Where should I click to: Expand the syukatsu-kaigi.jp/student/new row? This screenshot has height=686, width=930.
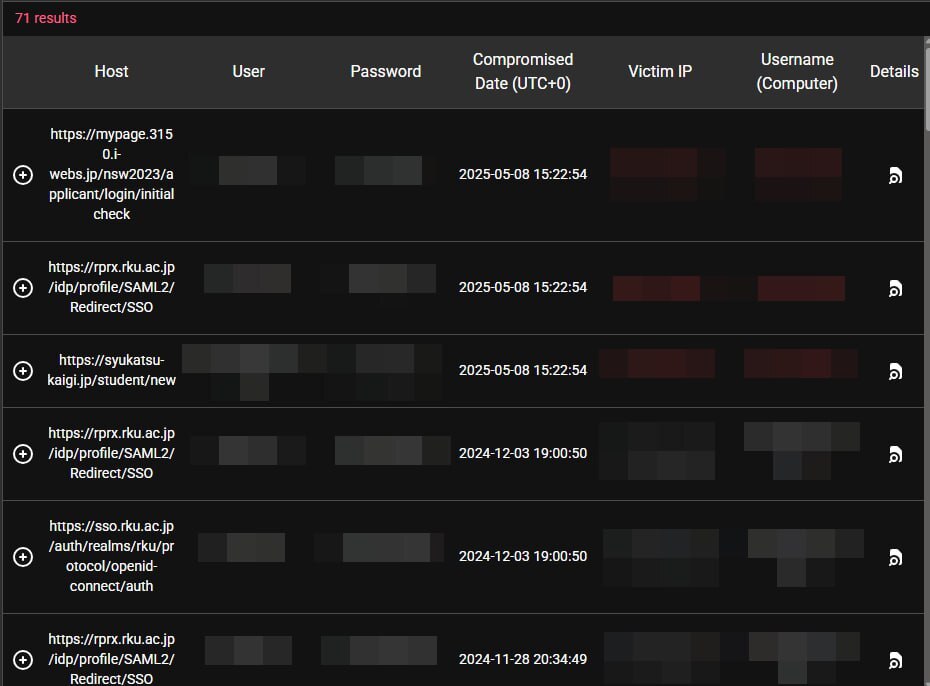(23, 371)
